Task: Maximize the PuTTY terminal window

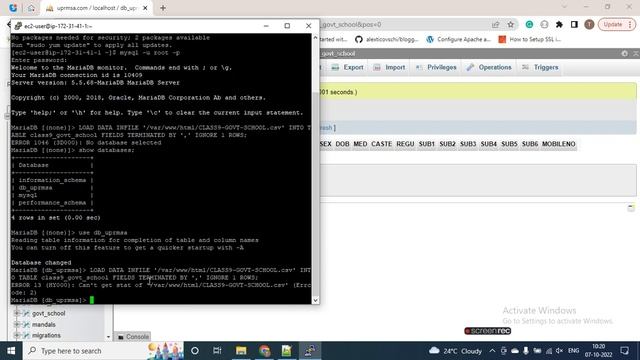Action: coord(287,26)
